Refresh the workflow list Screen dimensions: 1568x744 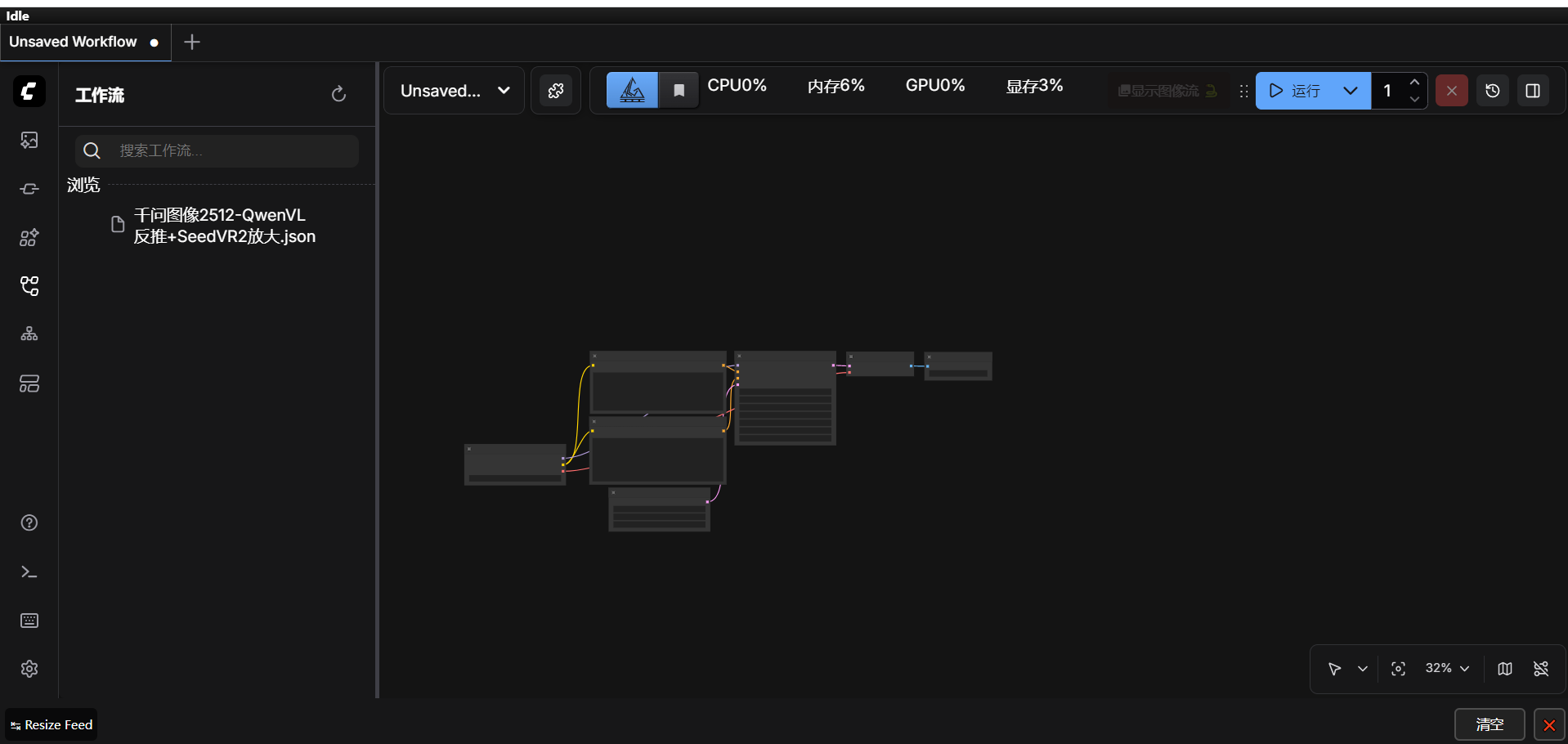coord(338,94)
